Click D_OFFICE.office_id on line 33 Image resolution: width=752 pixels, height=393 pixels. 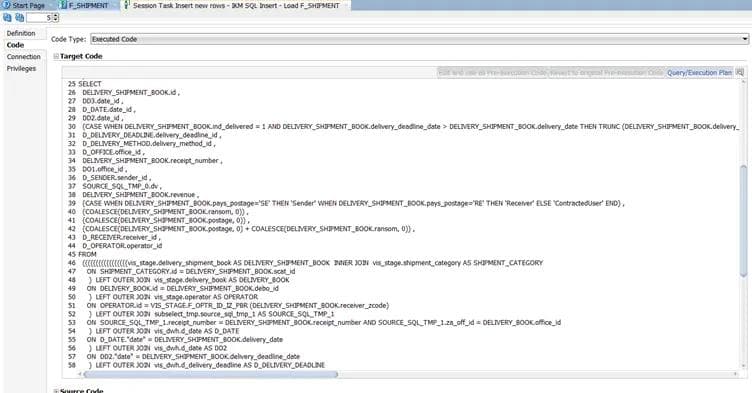[113, 152]
